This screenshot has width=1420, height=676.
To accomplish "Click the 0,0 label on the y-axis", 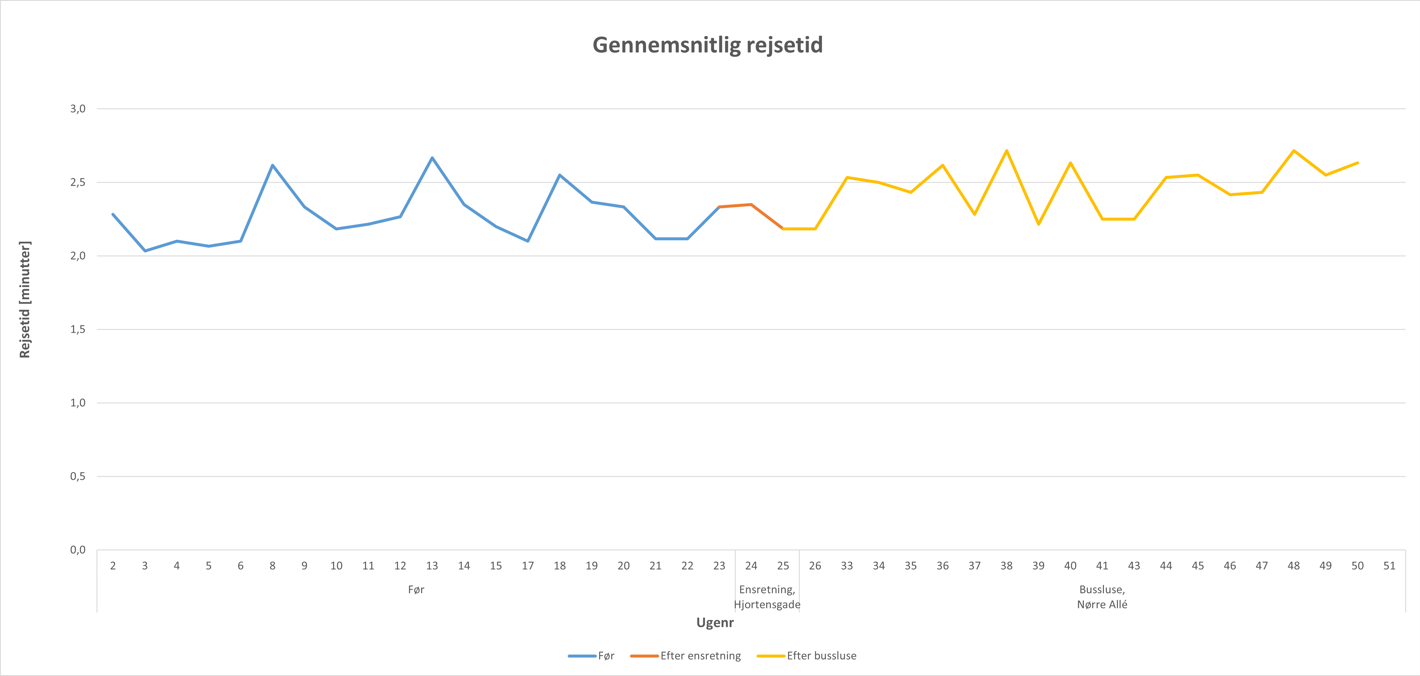I will (77, 550).
